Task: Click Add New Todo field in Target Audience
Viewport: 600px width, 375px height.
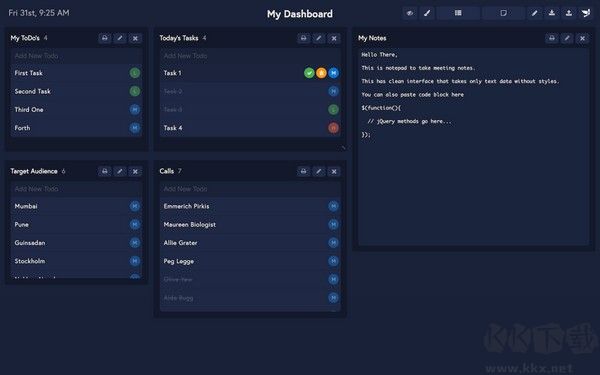Action: [77, 189]
